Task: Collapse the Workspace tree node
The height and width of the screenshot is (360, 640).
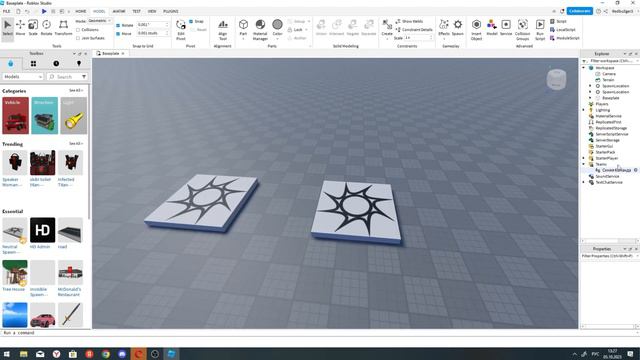Action: tap(584, 68)
